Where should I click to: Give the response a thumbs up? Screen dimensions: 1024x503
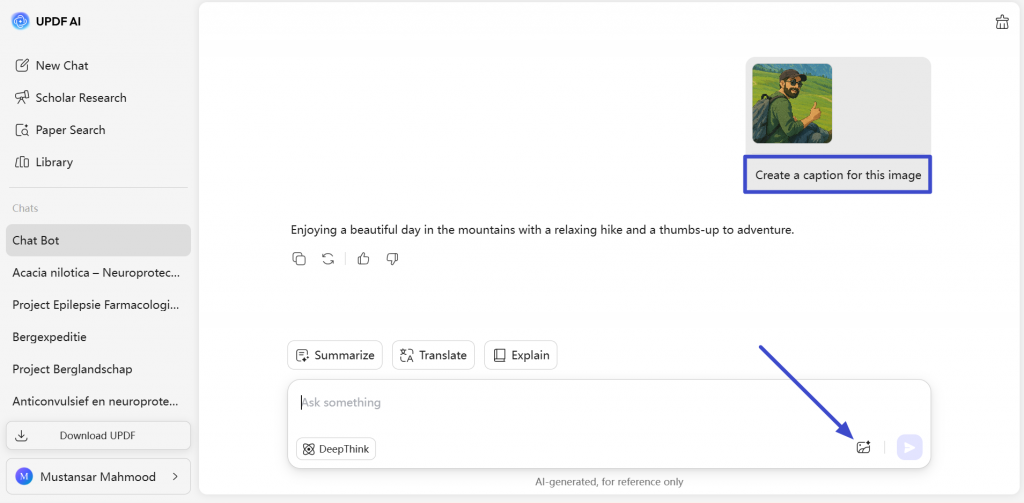coord(364,259)
